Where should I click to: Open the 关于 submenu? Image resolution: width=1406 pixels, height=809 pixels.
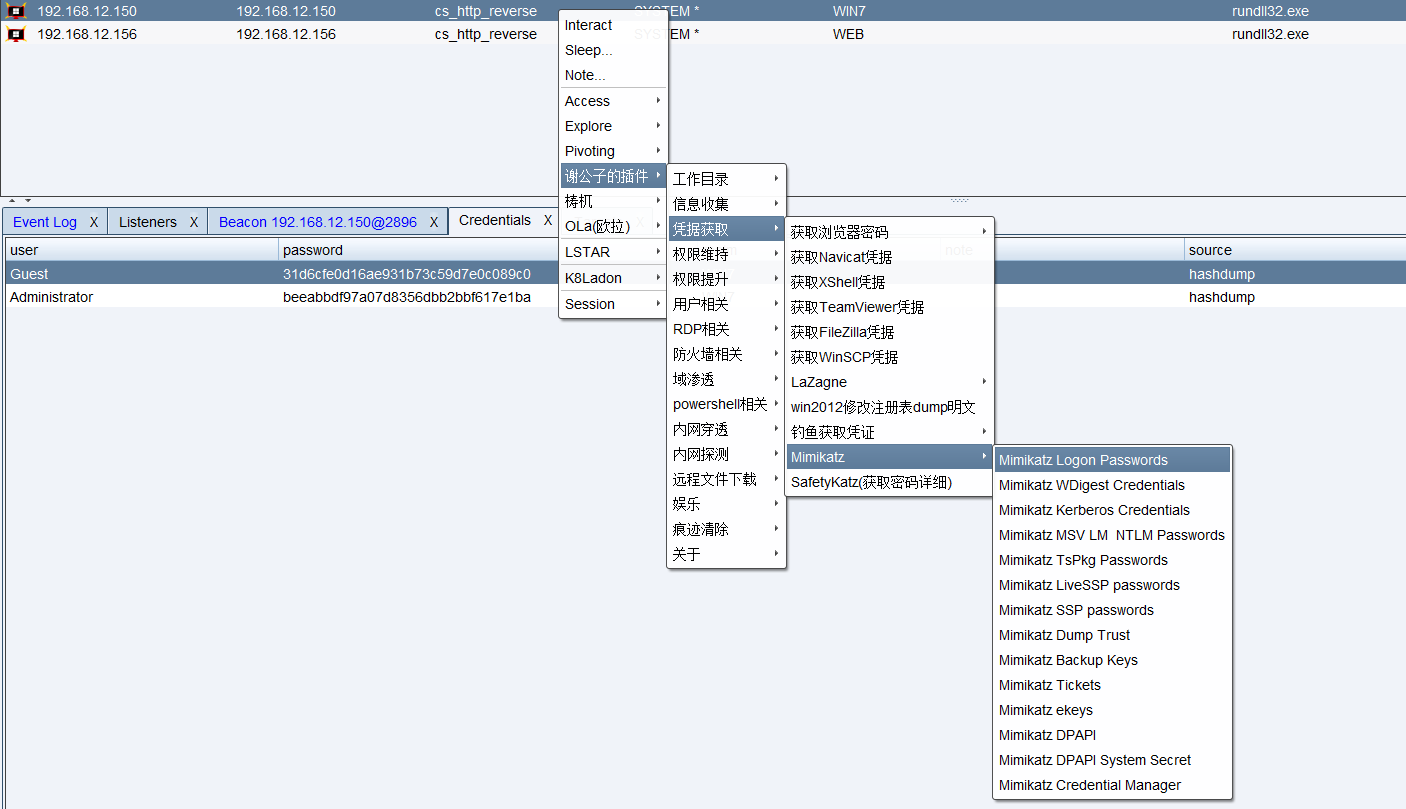[x=727, y=554]
